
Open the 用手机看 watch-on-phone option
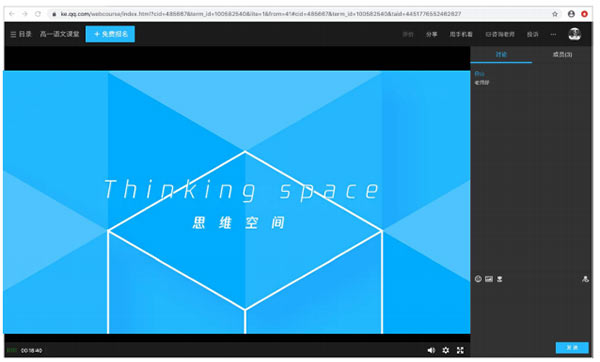point(461,34)
